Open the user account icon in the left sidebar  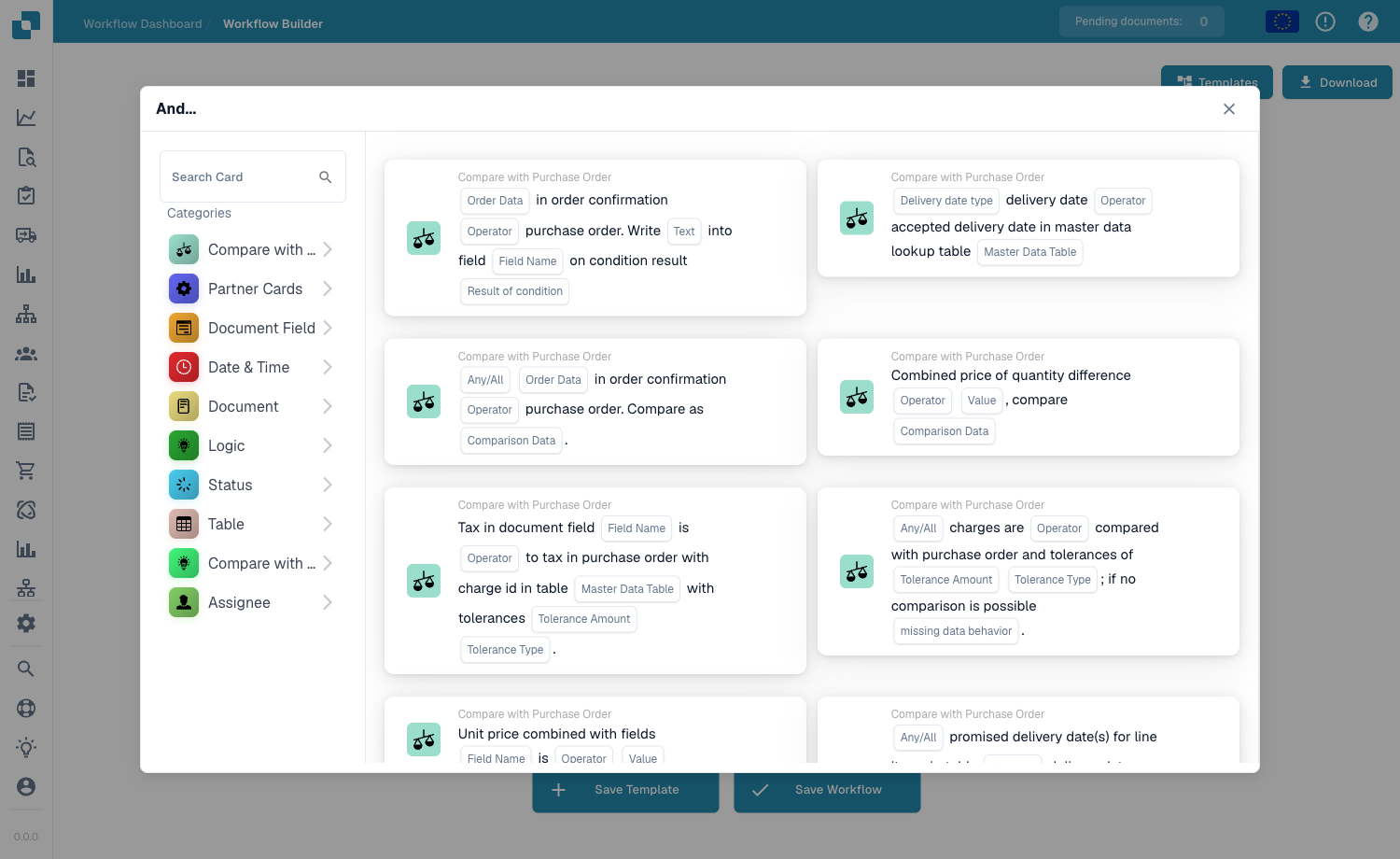point(26,786)
